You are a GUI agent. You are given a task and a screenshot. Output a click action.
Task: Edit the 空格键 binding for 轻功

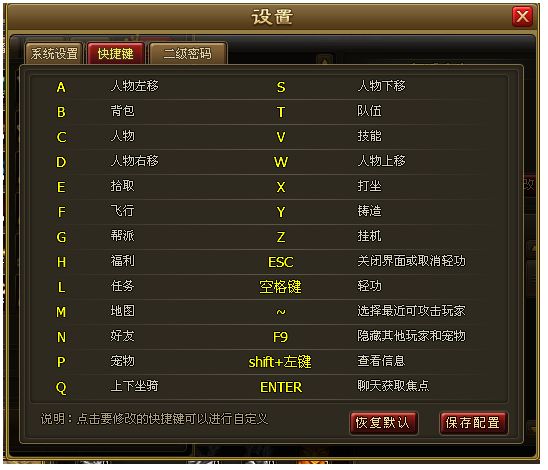[x=280, y=287]
